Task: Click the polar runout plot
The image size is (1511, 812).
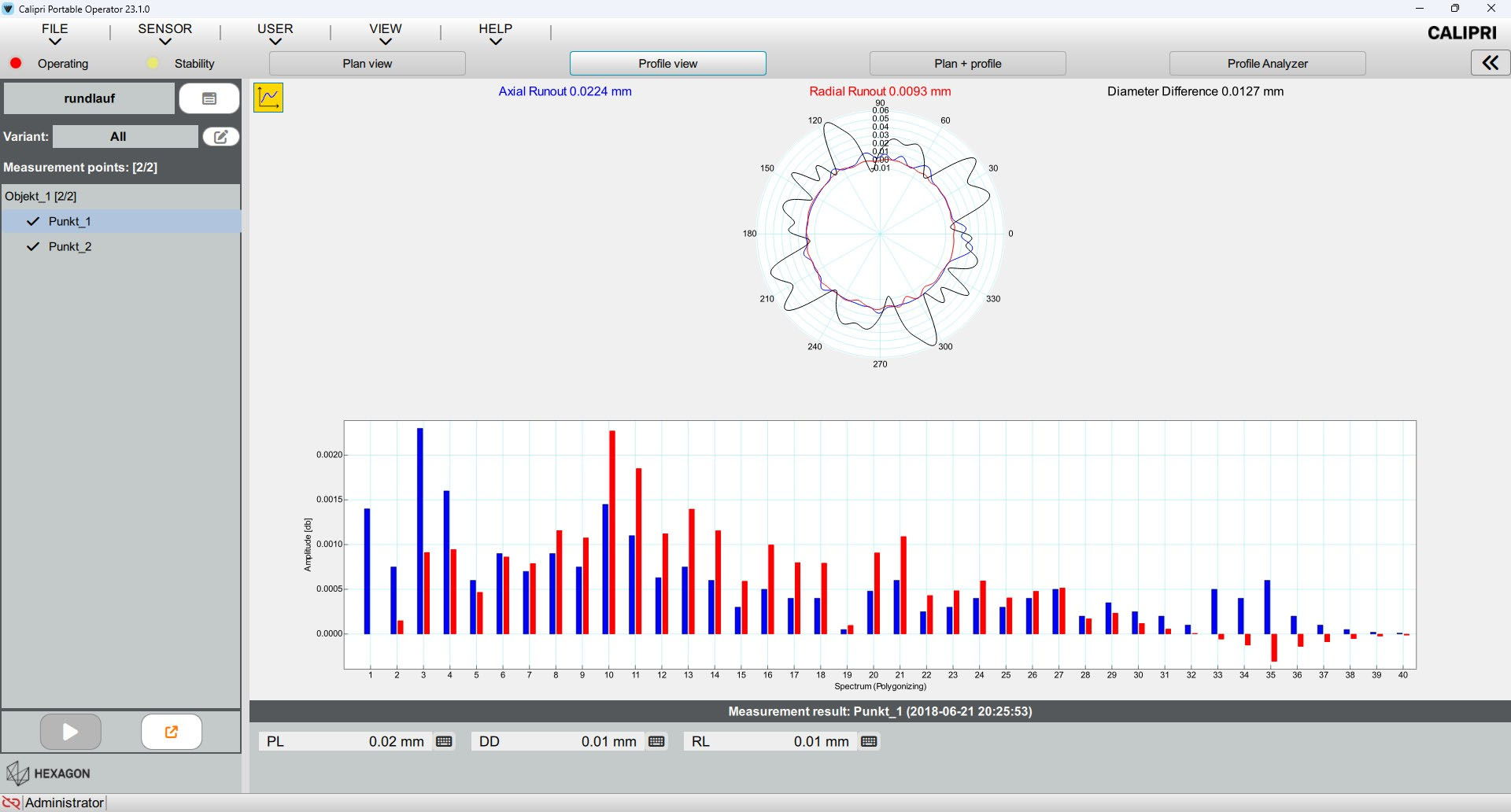Action: tap(880, 234)
